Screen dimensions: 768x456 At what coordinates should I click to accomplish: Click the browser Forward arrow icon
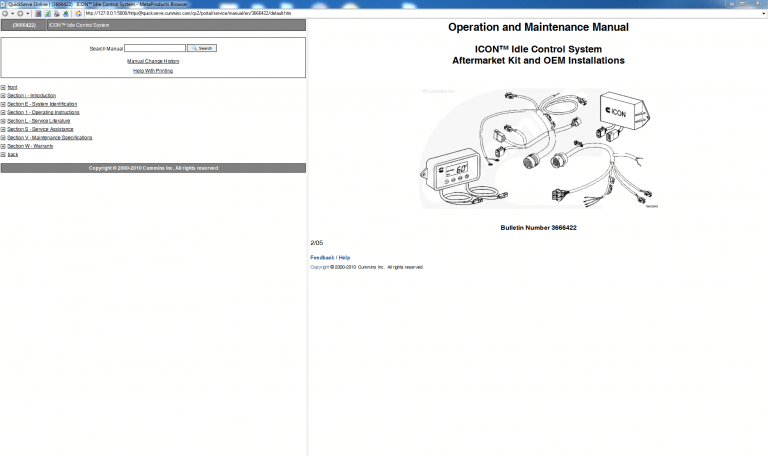(20, 14)
